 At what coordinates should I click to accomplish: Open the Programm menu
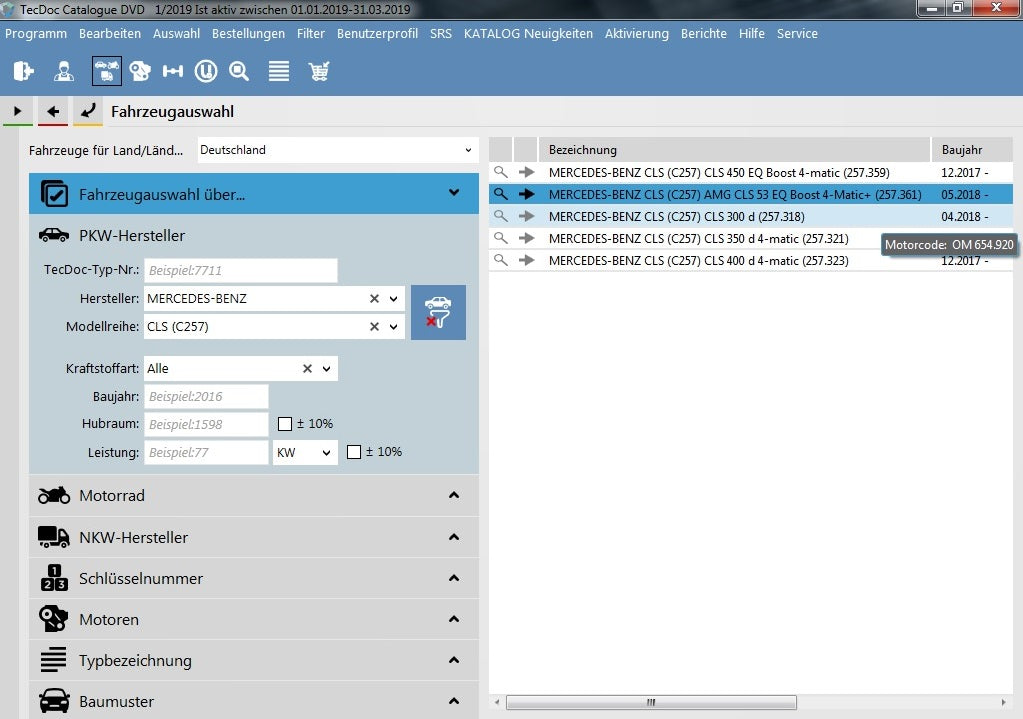click(36, 33)
